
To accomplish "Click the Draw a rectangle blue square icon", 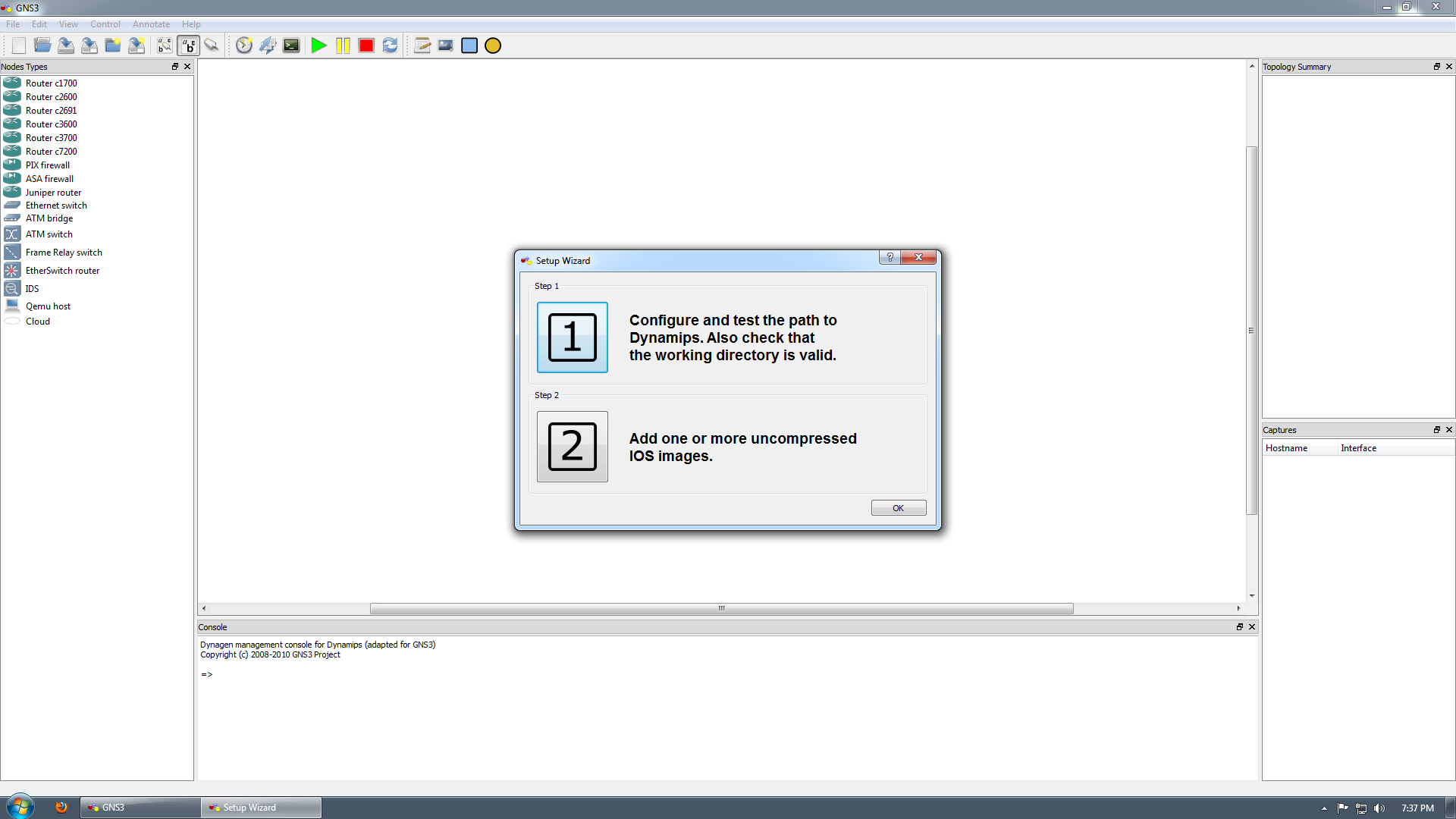I will tap(469, 45).
